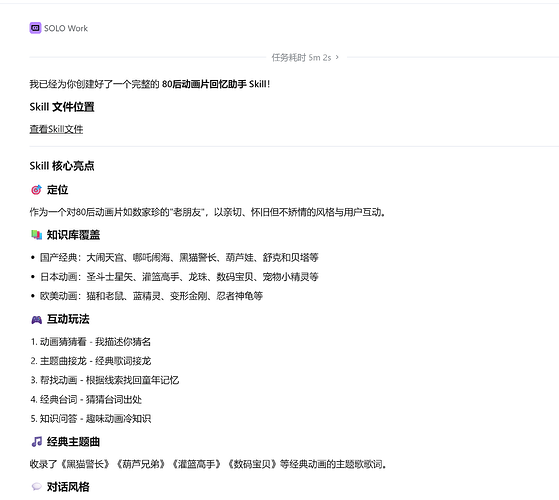
Task: Click the sentence starting with 收录了《黑猫警长》
Action: click(x=208, y=464)
